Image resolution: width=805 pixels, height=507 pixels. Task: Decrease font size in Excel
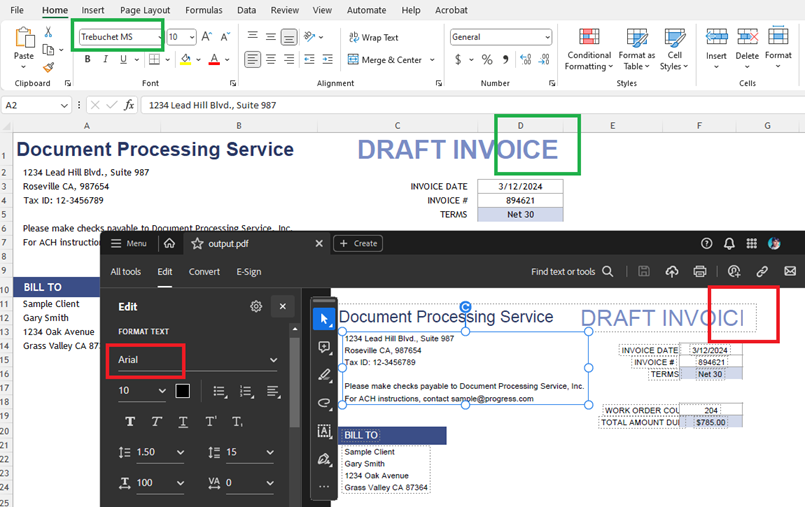click(x=225, y=36)
